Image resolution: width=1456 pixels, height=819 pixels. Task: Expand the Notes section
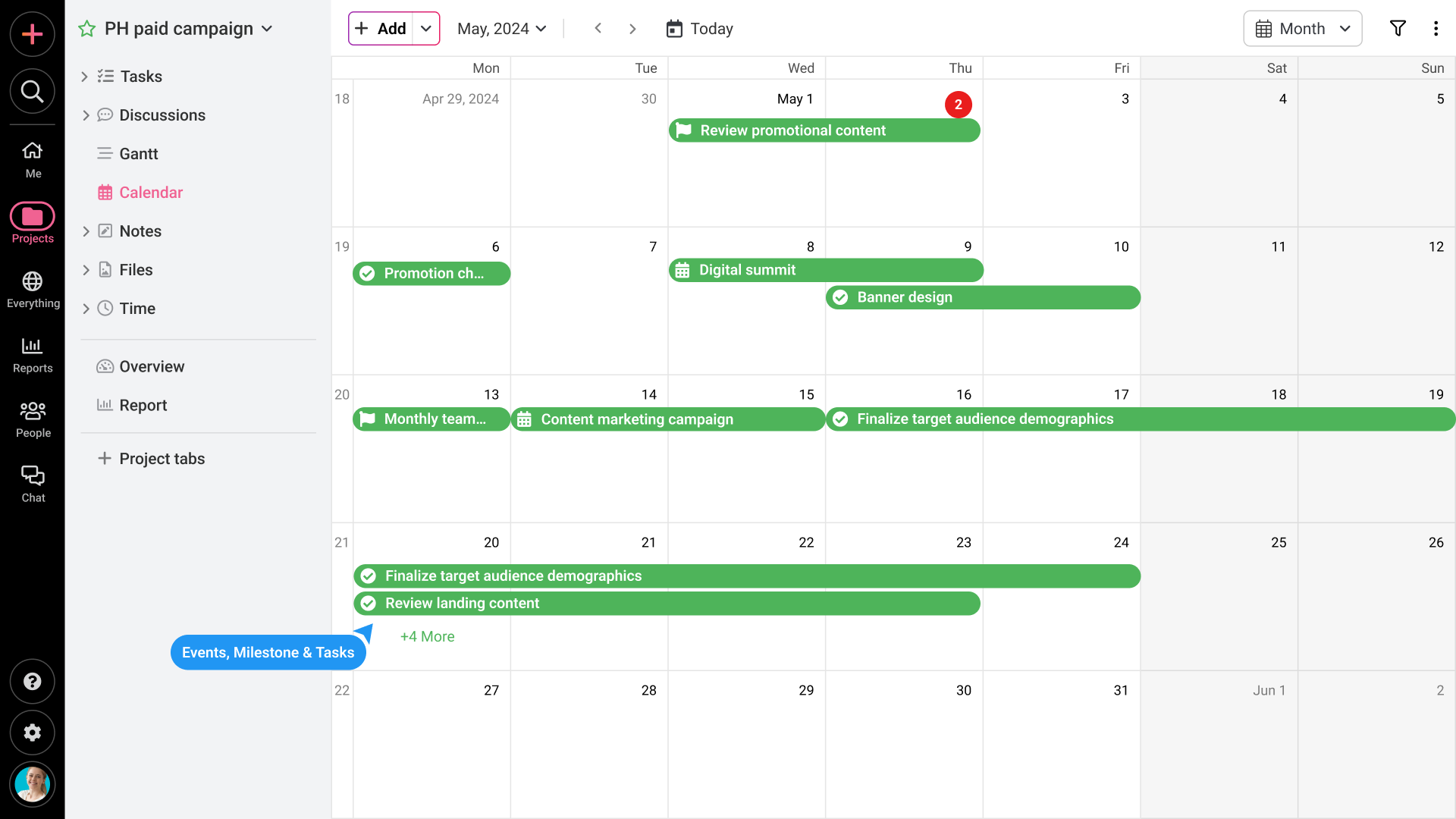click(x=85, y=231)
